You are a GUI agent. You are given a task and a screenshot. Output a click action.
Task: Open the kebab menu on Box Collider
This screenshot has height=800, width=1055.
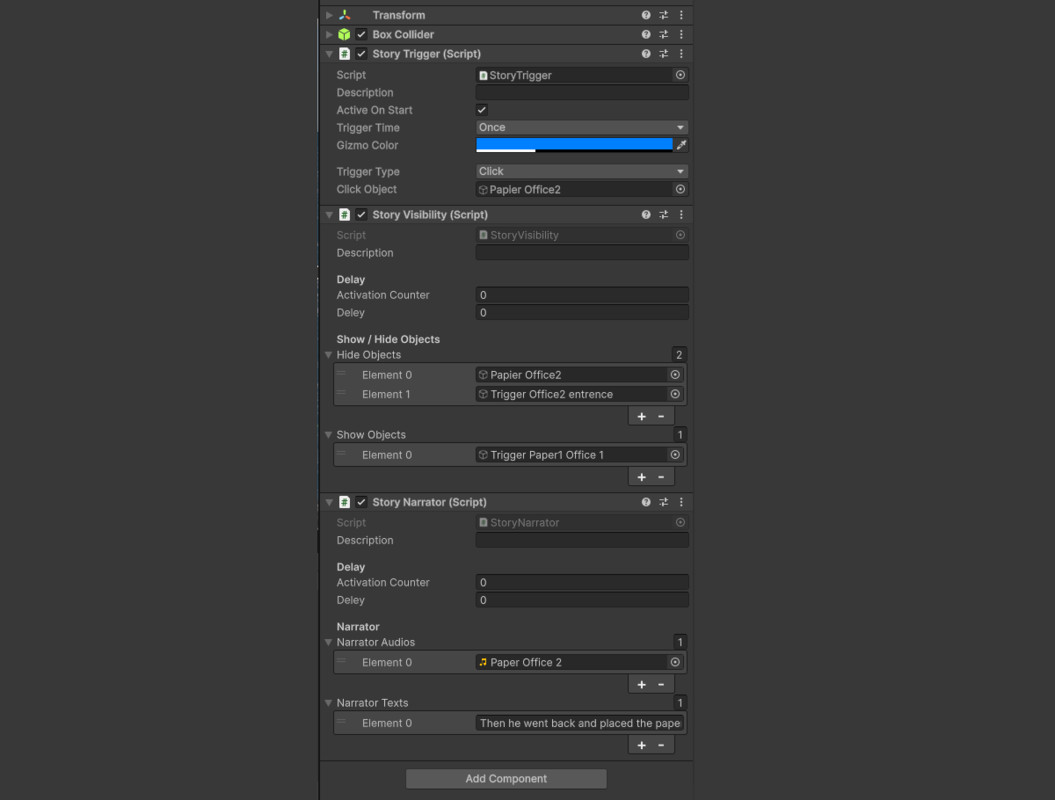click(x=681, y=34)
